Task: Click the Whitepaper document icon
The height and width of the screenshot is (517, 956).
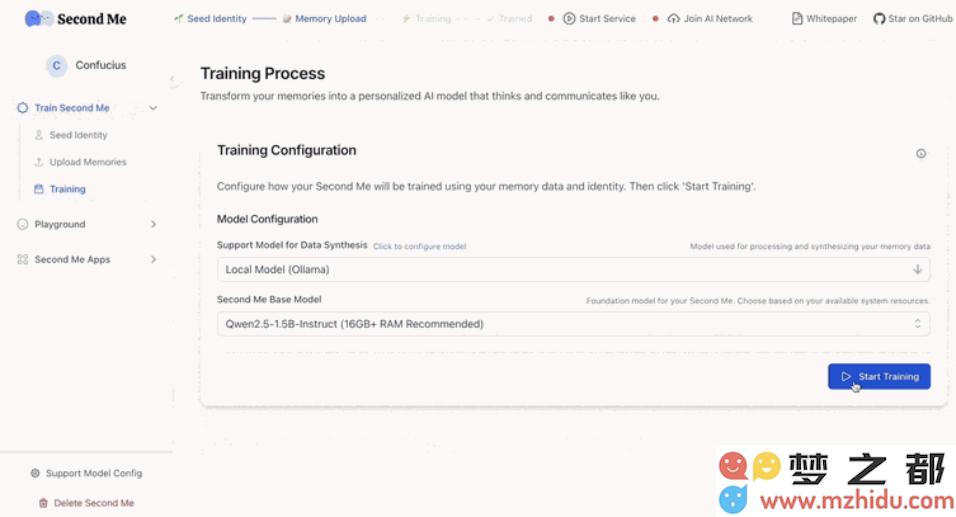Action: tap(797, 19)
